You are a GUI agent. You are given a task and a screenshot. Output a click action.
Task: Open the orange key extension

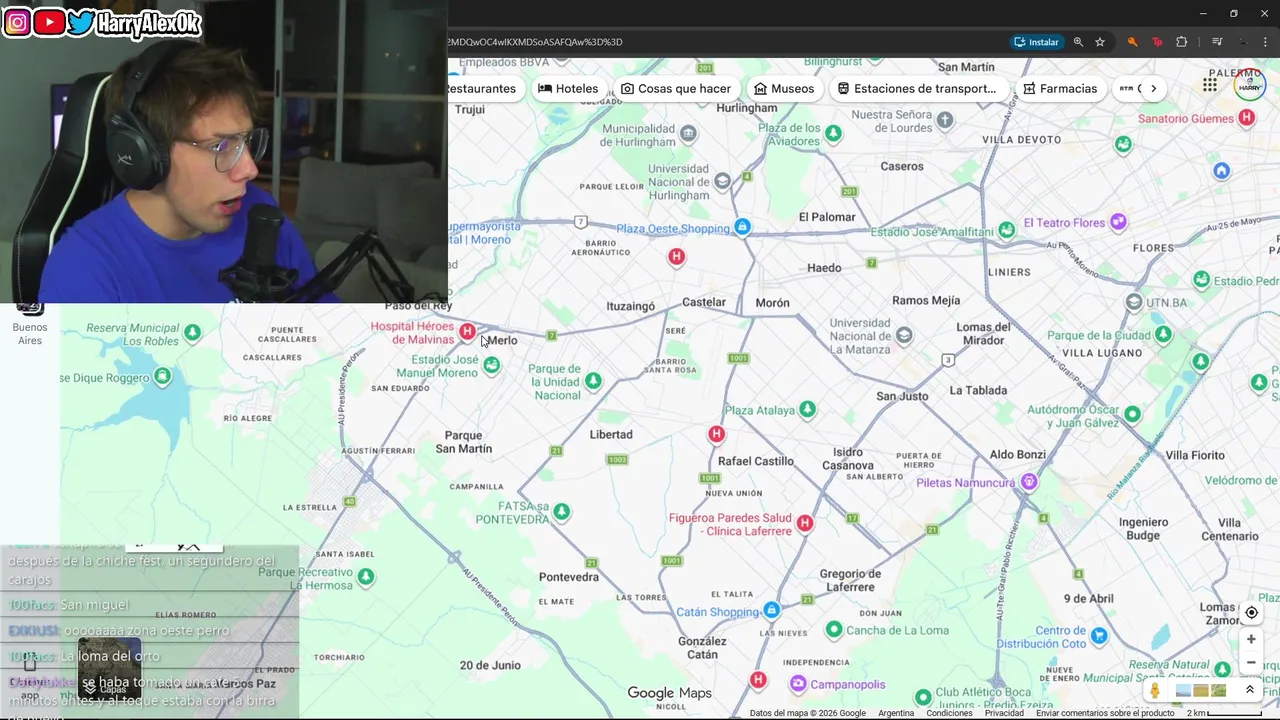[1132, 42]
